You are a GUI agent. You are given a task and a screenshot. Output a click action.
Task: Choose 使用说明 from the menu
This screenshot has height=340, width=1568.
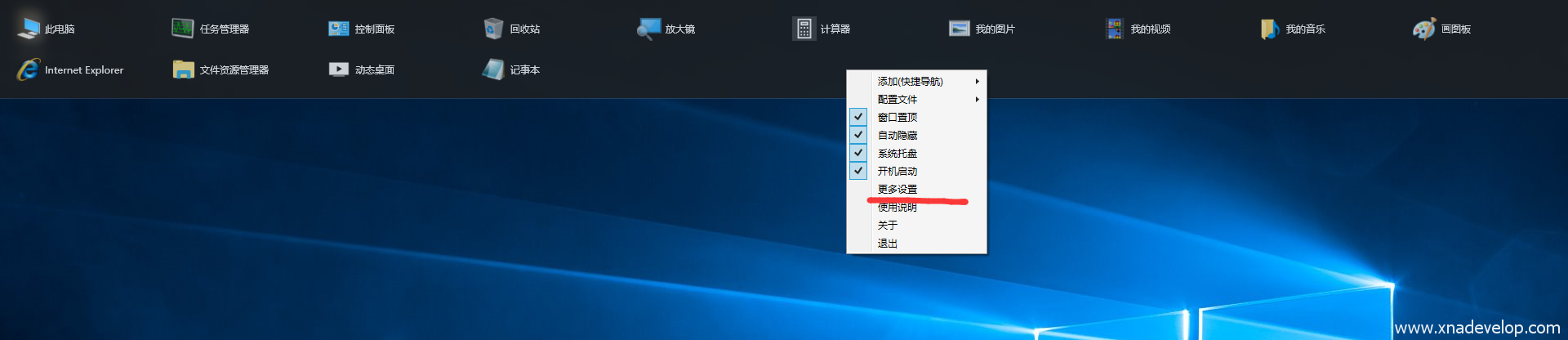coord(897,208)
